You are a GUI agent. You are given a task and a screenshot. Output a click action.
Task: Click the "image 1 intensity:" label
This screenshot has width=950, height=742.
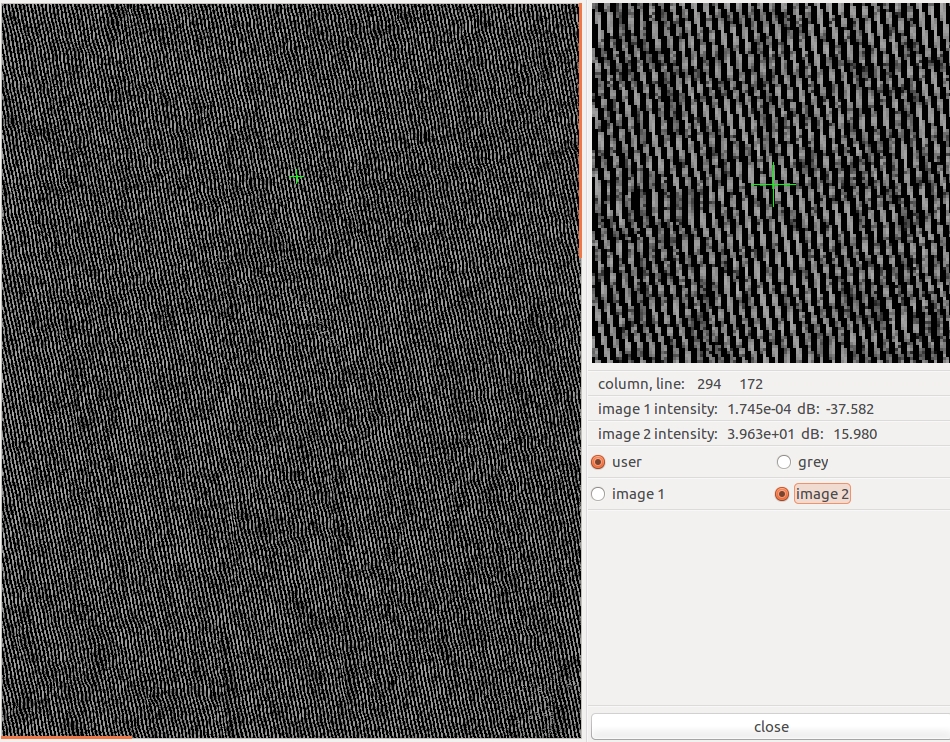(657, 409)
